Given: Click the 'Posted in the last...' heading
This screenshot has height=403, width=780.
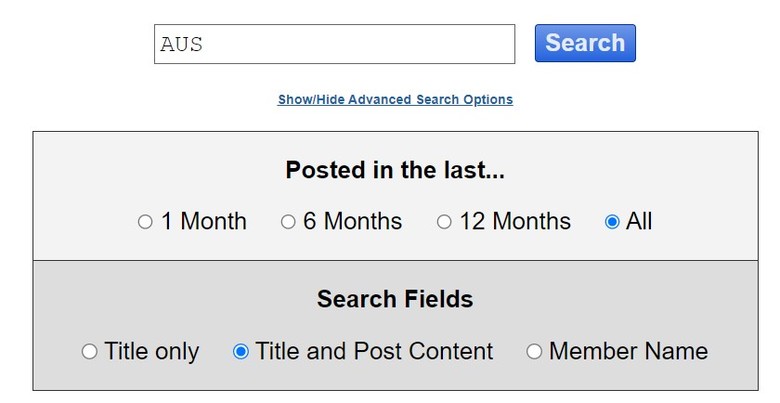Looking at the screenshot, I should (x=395, y=170).
